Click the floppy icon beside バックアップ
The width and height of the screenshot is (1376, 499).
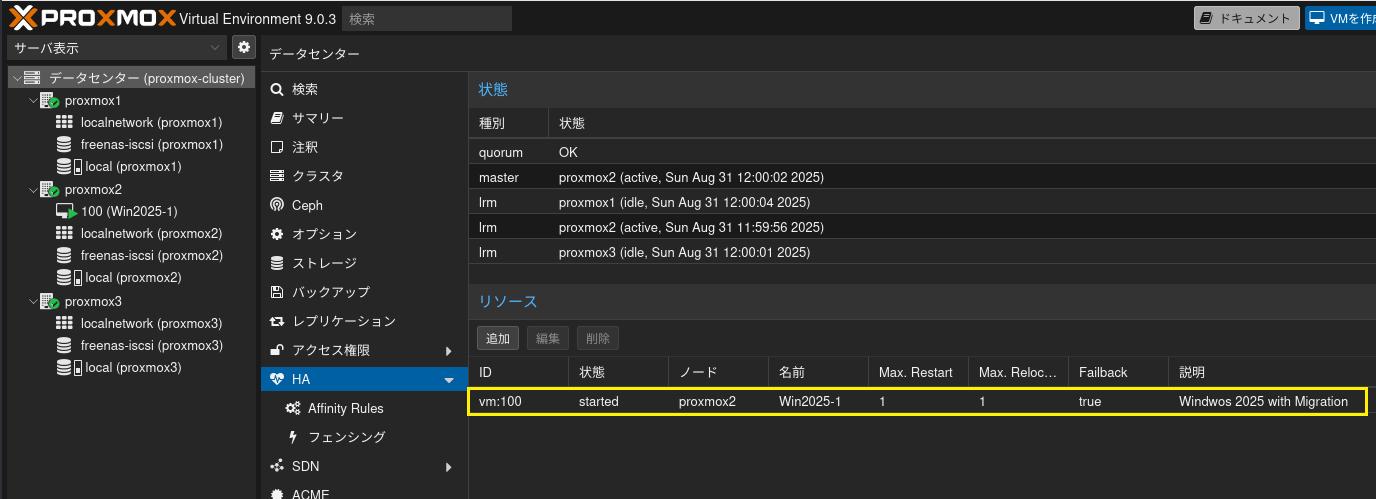(277, 292)
